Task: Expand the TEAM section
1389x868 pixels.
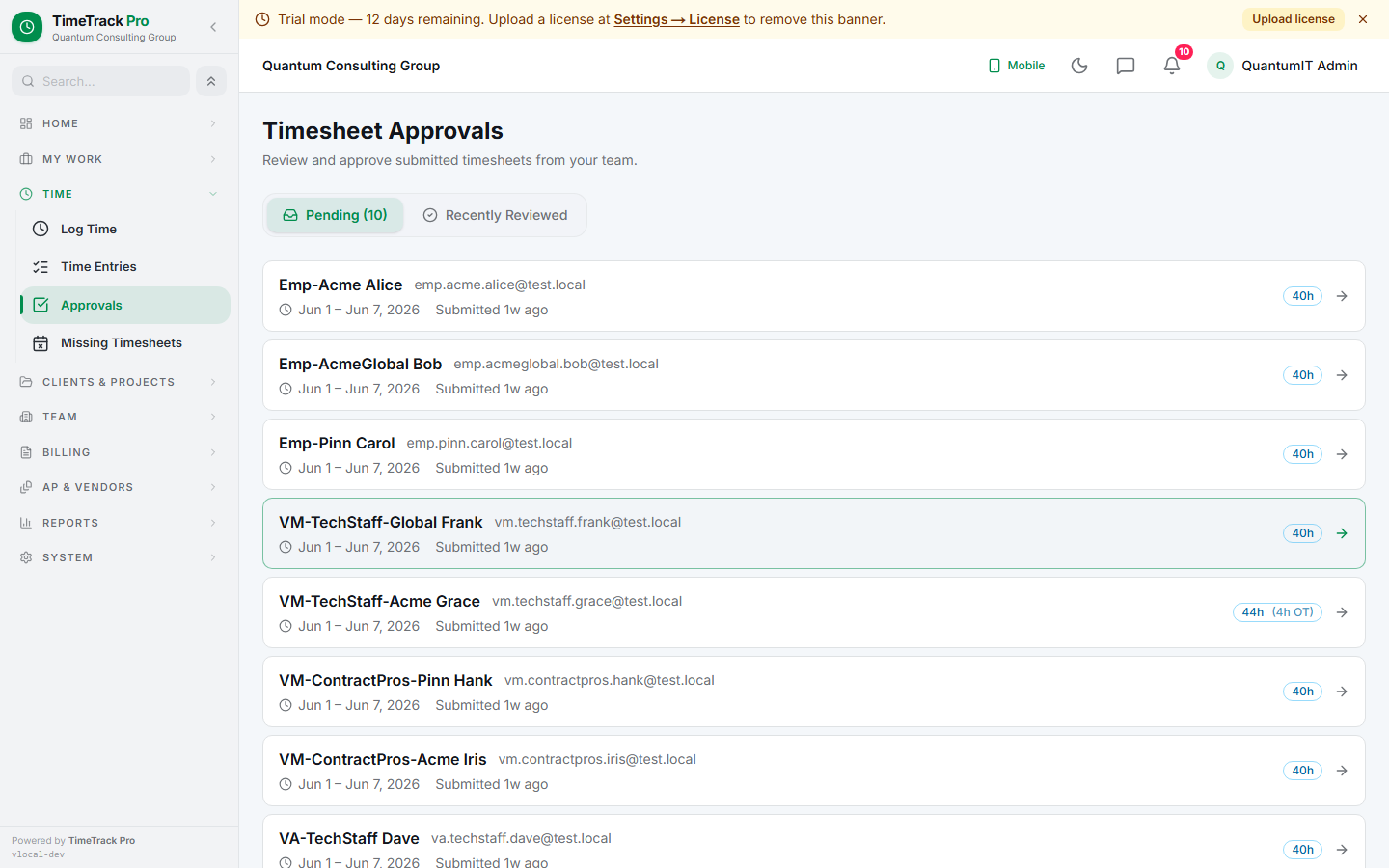Action: click(x=120, y=417)
